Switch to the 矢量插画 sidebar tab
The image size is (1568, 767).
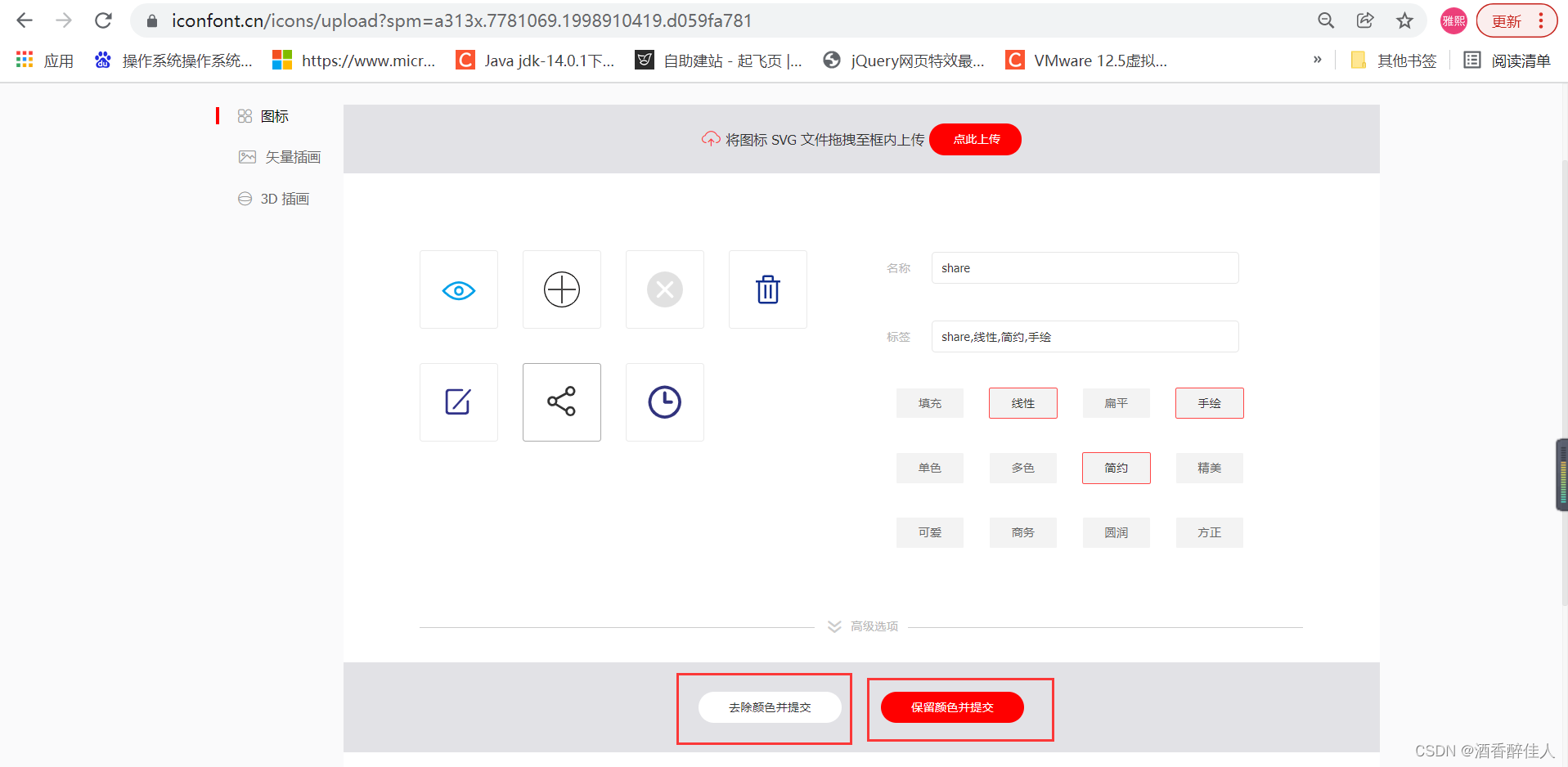pyautogui.click(x=280, y=157)
